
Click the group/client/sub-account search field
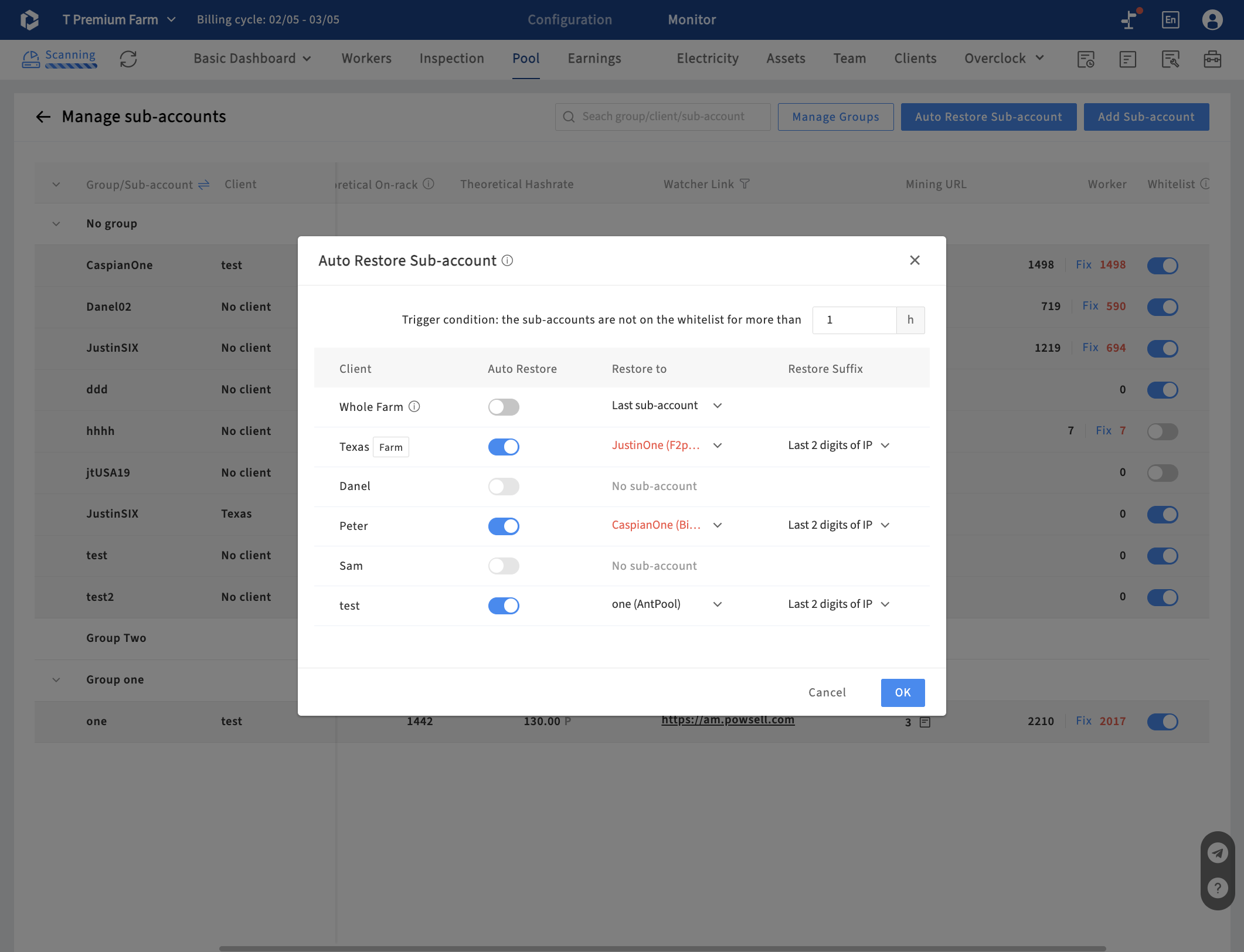[x=662, y=117]
